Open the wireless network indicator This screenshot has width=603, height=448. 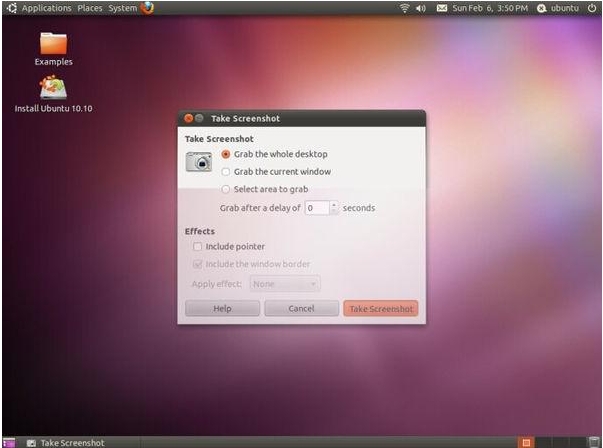(x=404, y=8)
